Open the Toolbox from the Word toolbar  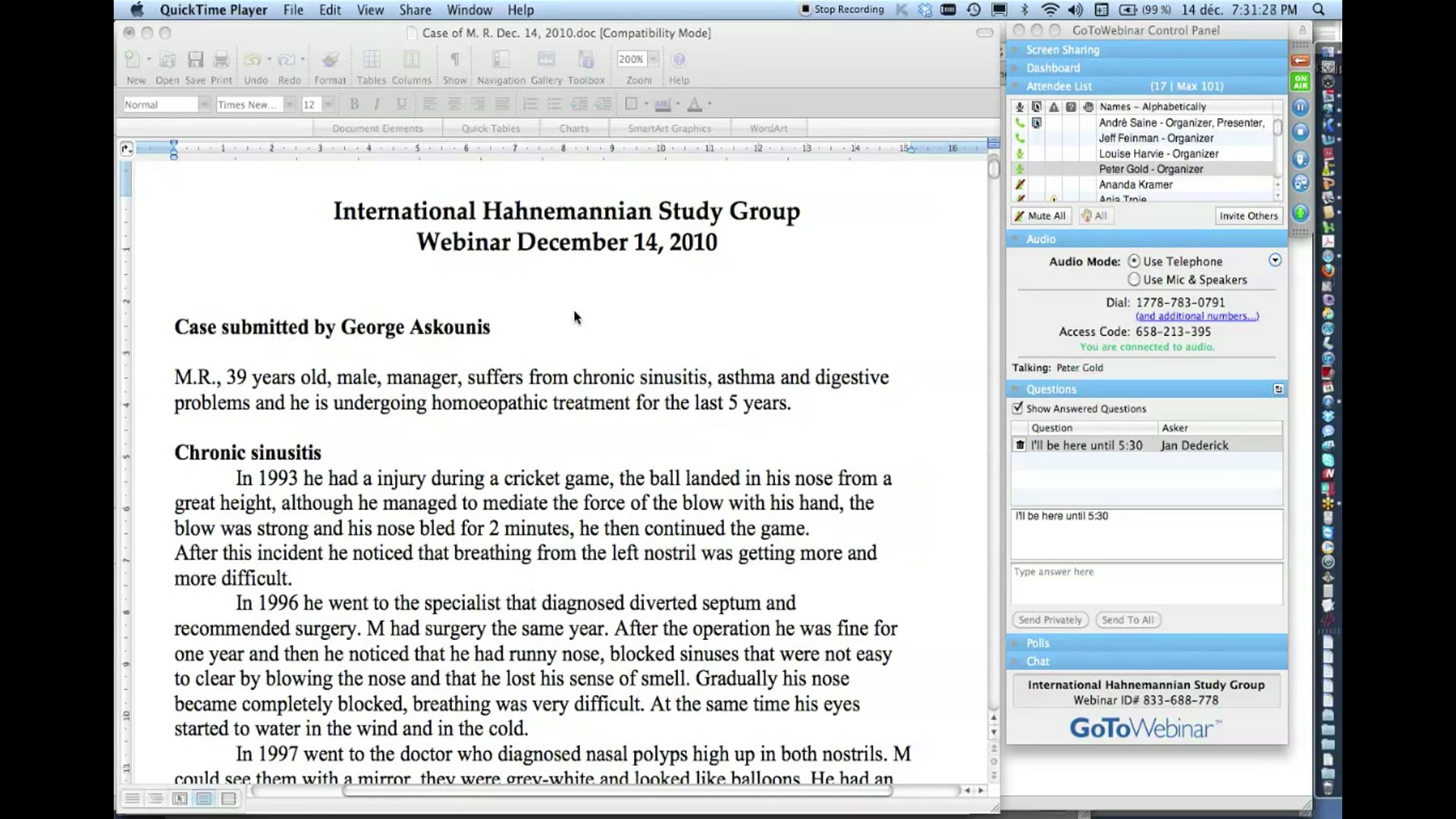pyautogui.click(x=585, y=64)
